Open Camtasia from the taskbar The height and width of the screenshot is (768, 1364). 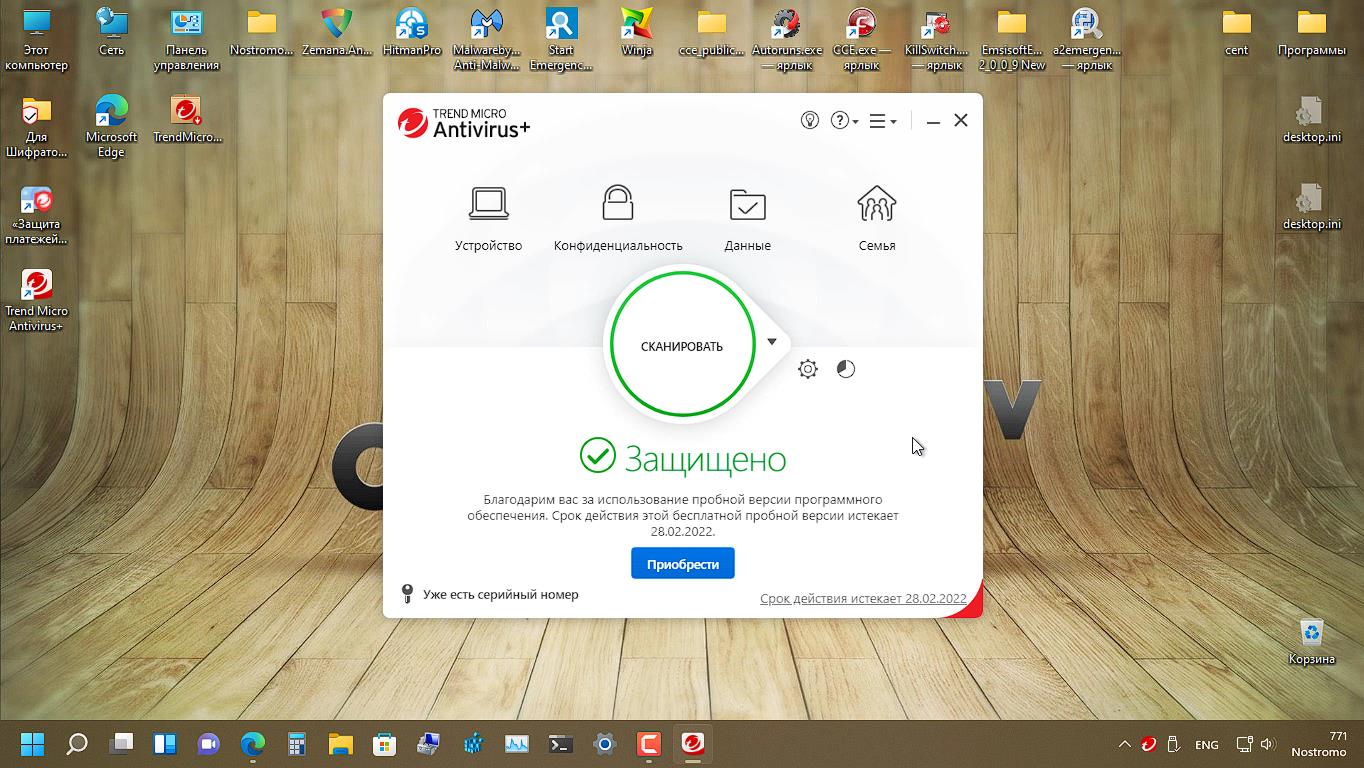649,744
